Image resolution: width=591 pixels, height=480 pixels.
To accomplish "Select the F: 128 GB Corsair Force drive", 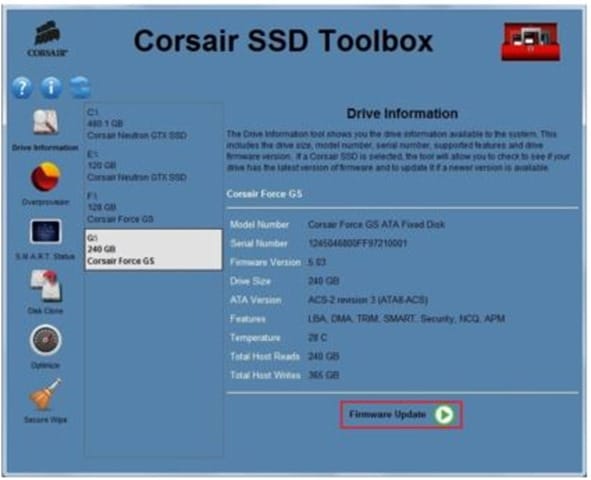I will point(153,208).
